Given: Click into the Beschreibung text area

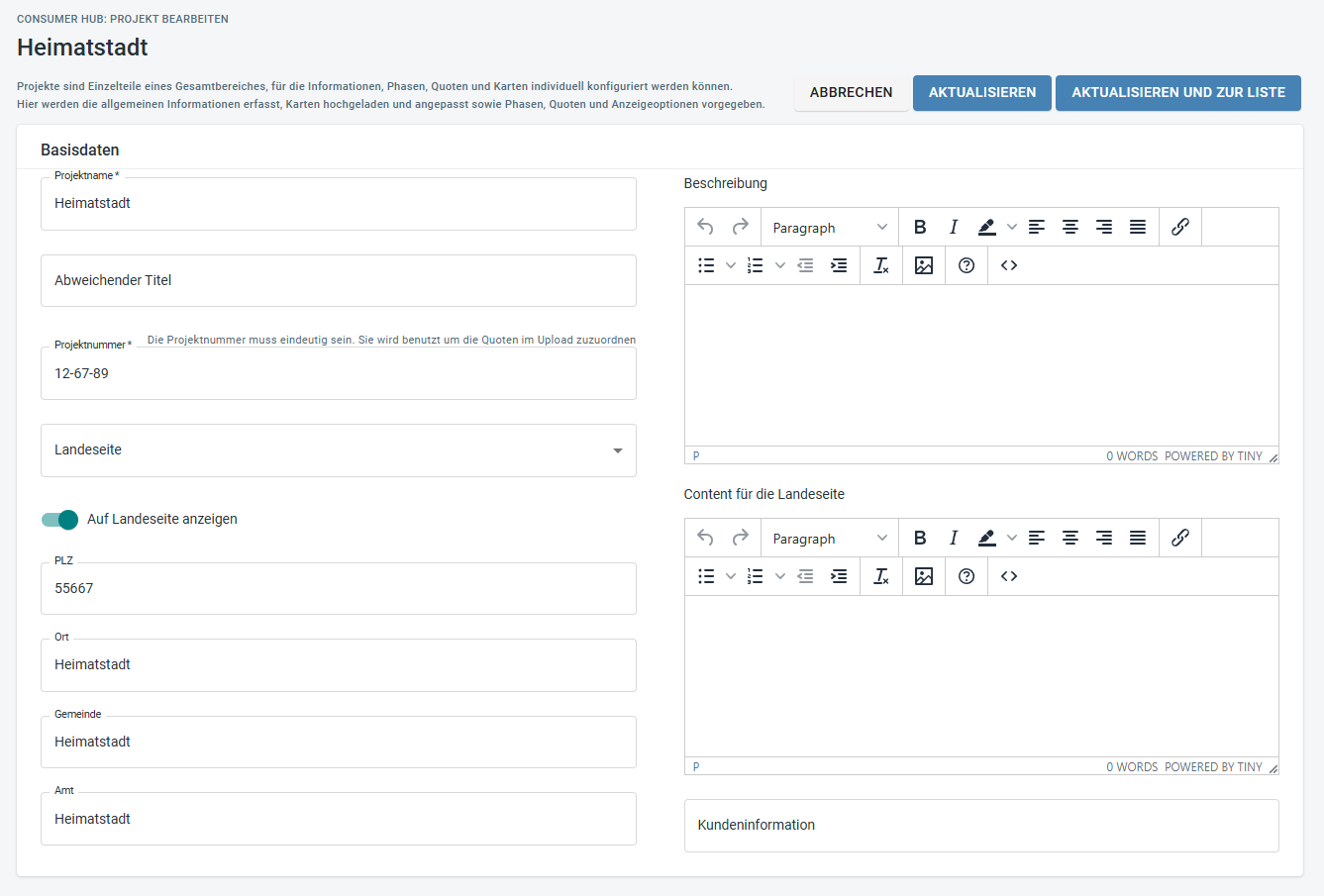Looking at the screenshot, I should point(981,366).
